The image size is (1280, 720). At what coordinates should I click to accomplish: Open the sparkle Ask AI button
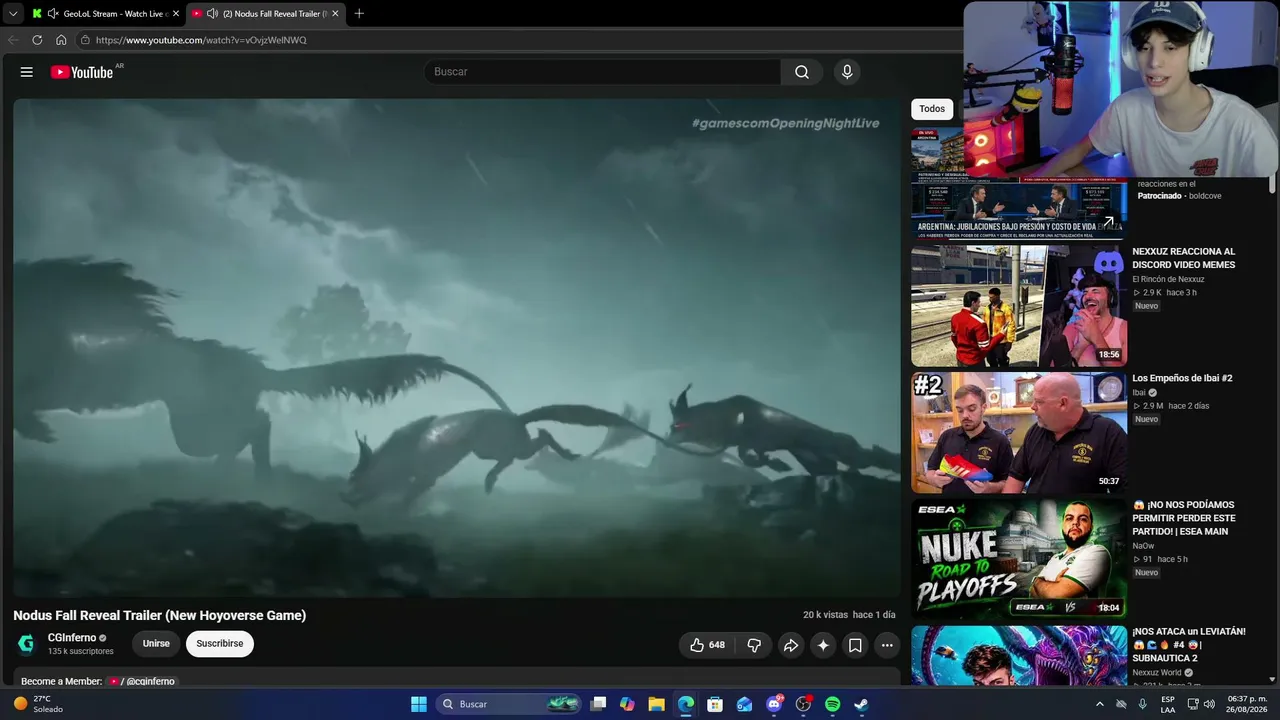pyautogui.click(x=823, y=645)
